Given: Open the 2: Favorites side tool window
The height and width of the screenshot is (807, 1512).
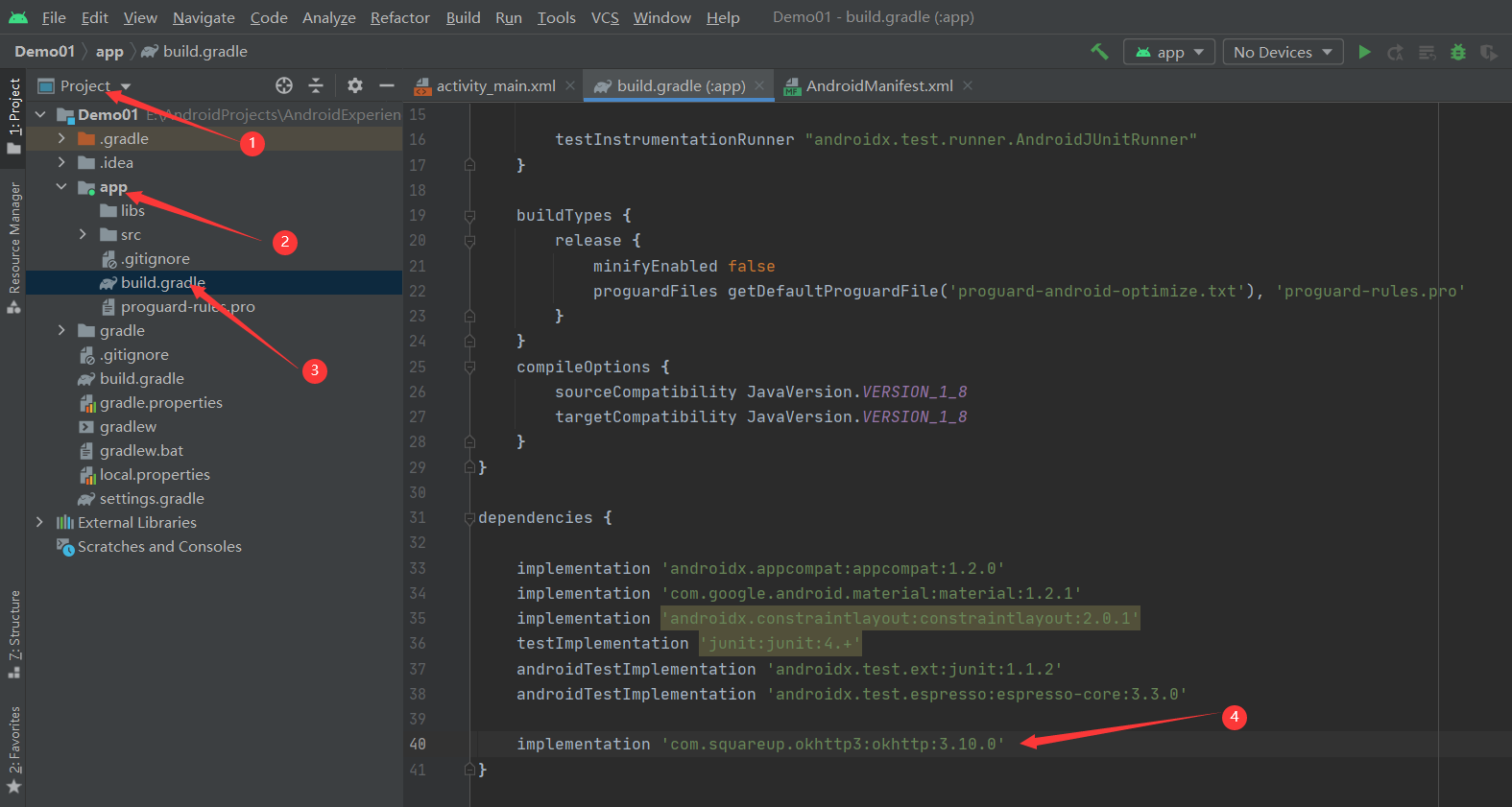Looking at the screenshot, I should [13, 750].
